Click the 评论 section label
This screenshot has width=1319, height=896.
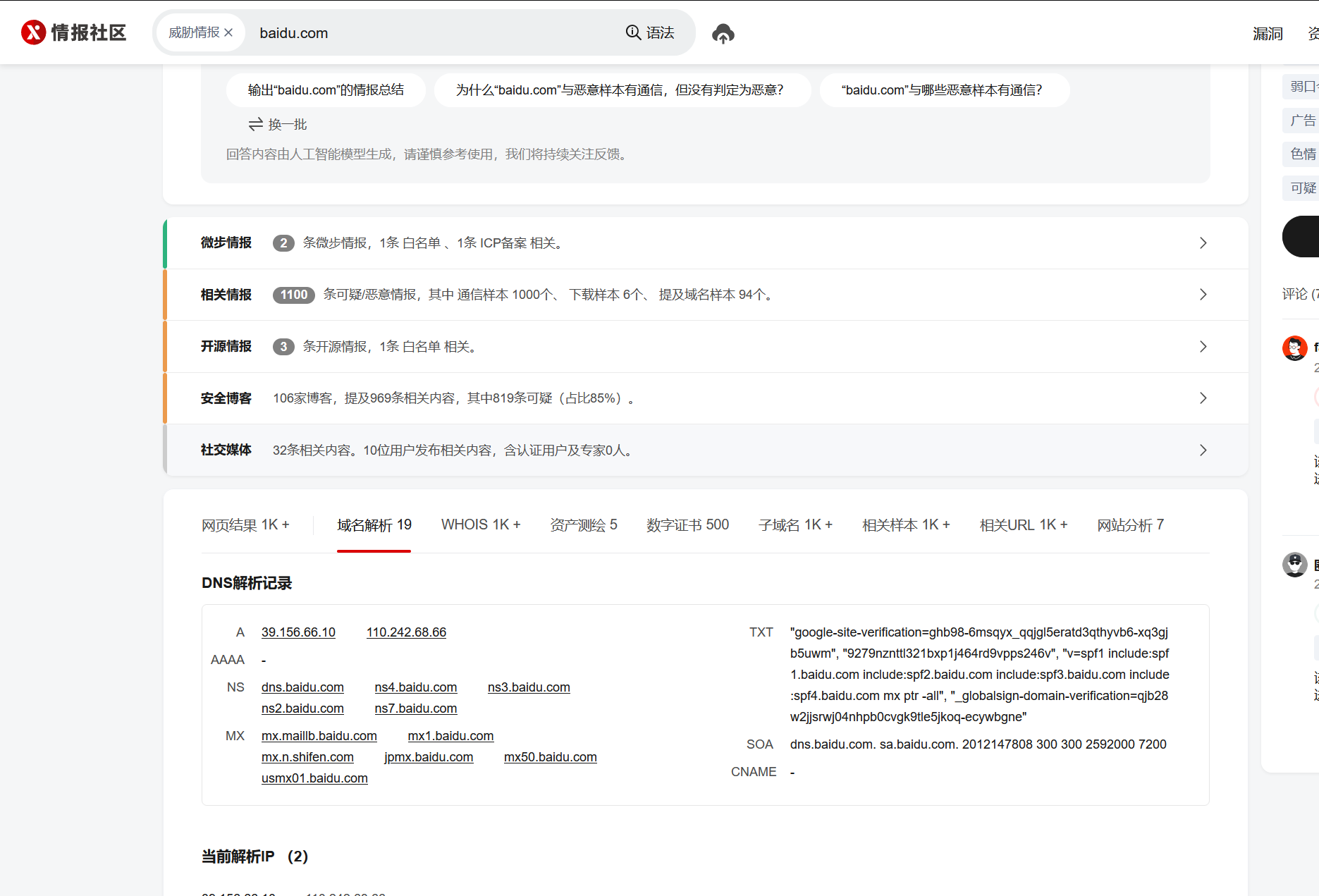(x=1300, y=294)
